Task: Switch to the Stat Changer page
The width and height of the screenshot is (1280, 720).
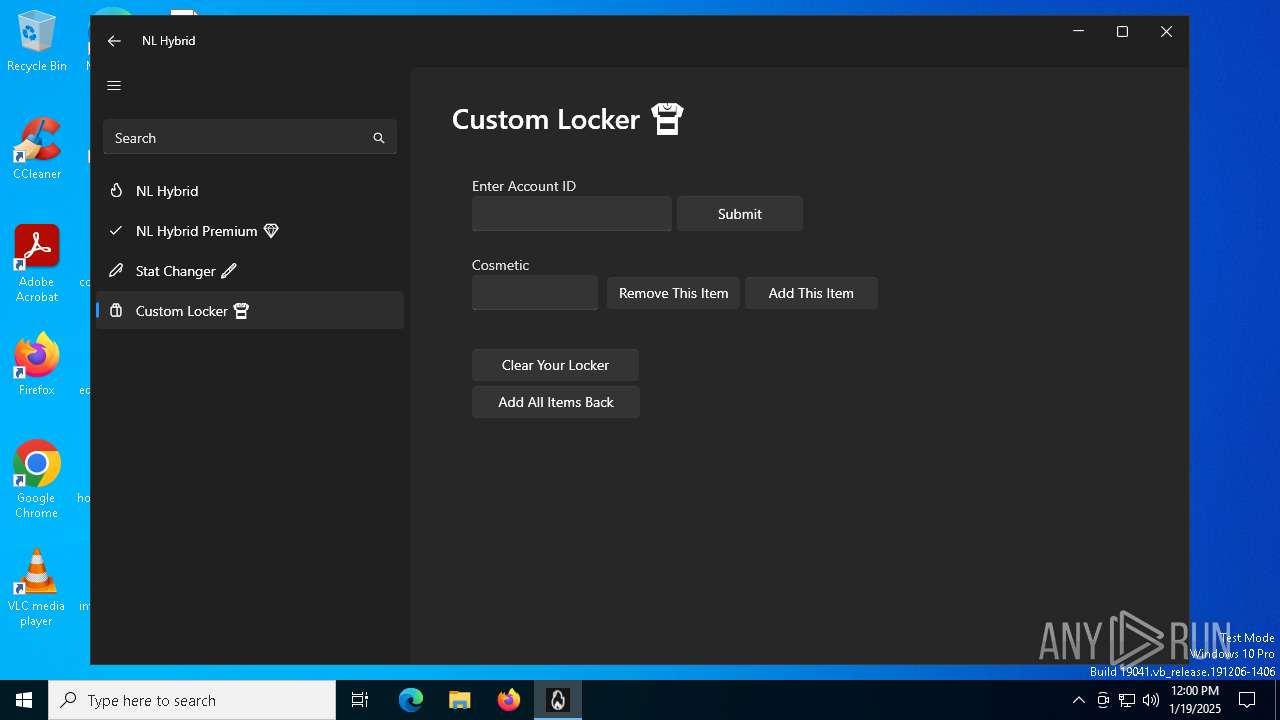Action: (x=250, y=271)
